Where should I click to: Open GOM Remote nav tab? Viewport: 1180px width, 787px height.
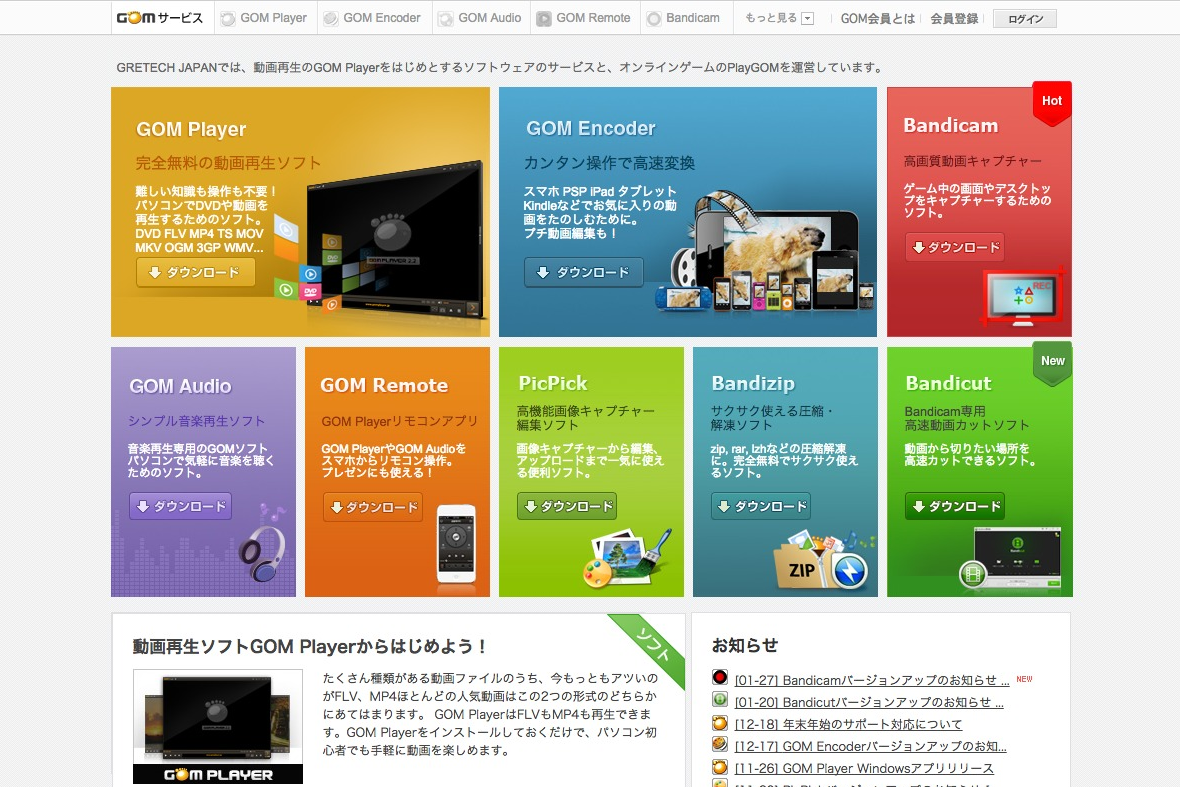585,18
